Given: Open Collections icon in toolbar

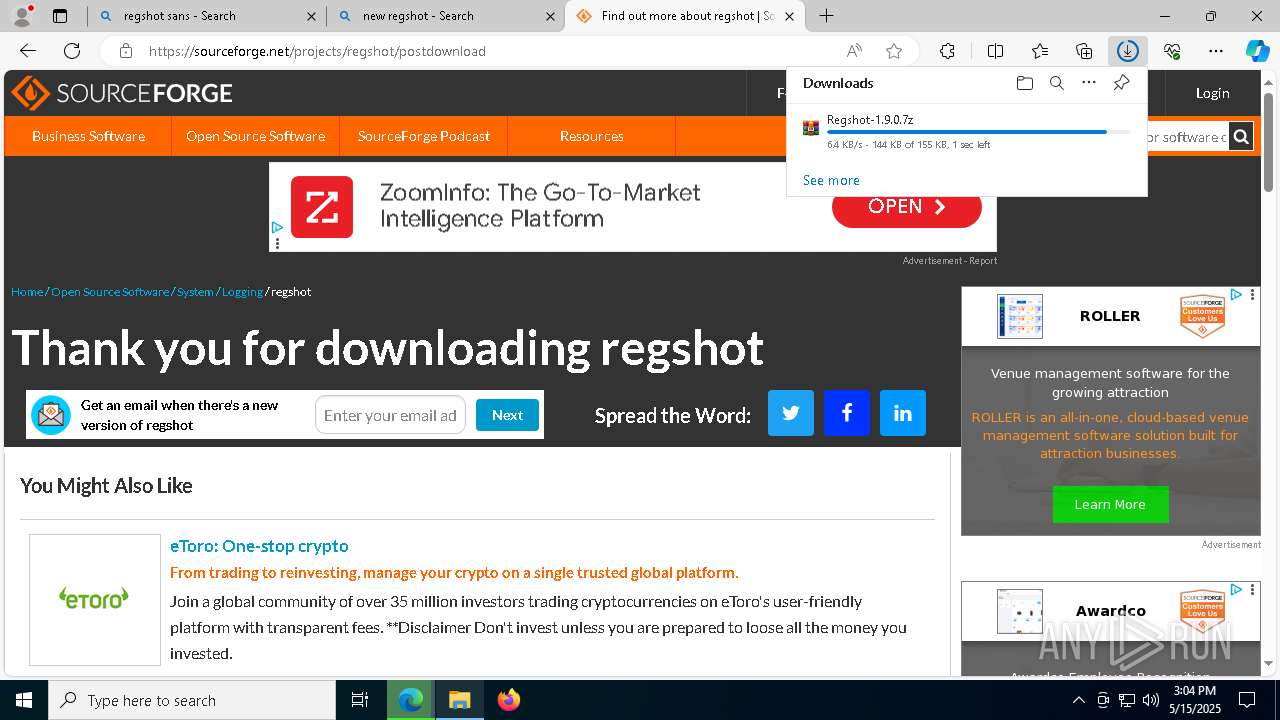Looking at the screenshot, I should (1084, 51).
